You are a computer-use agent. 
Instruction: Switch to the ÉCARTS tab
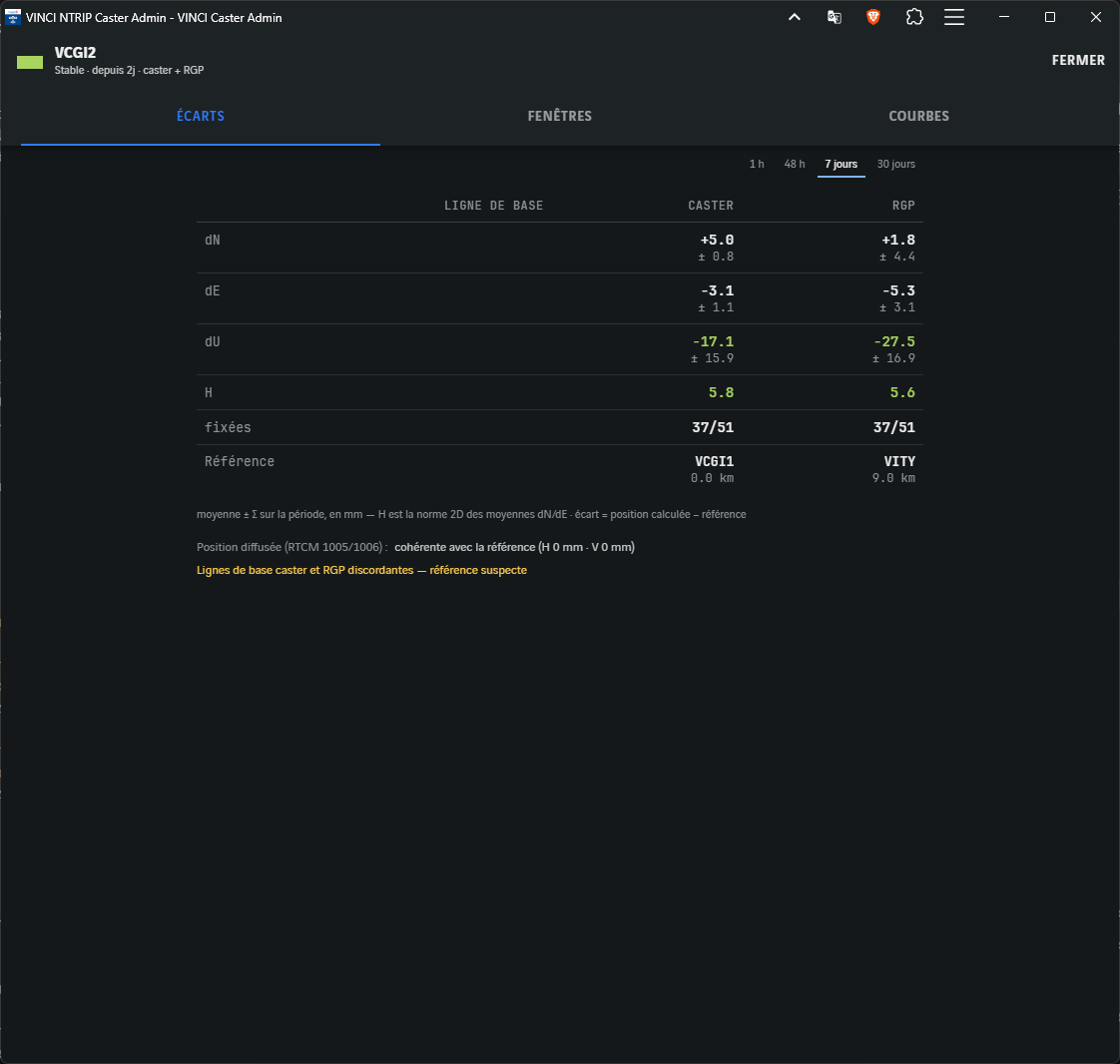coord(201,116)
